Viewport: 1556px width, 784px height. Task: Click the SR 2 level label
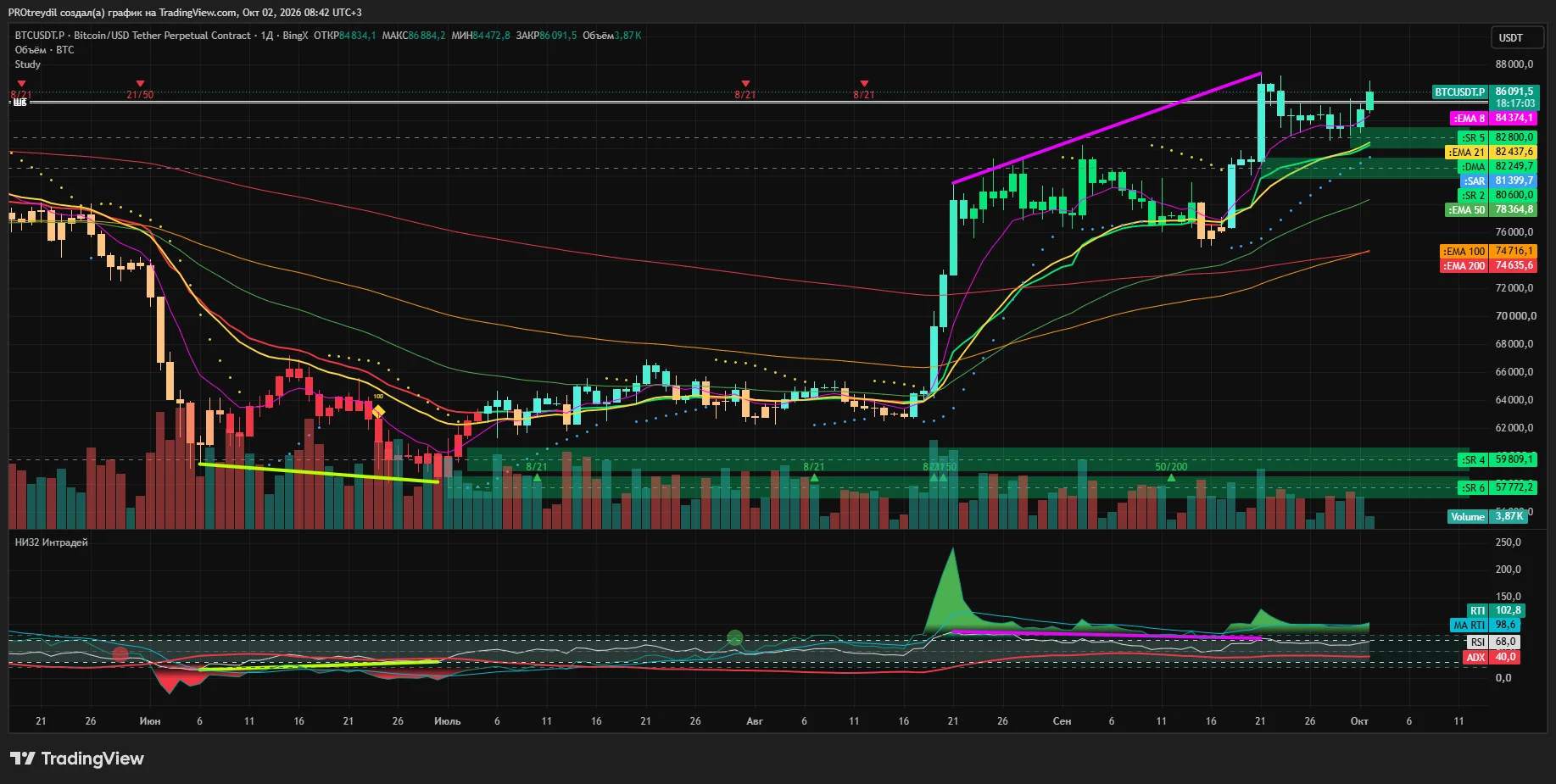pyautogui.click(x=1497, y=195)
